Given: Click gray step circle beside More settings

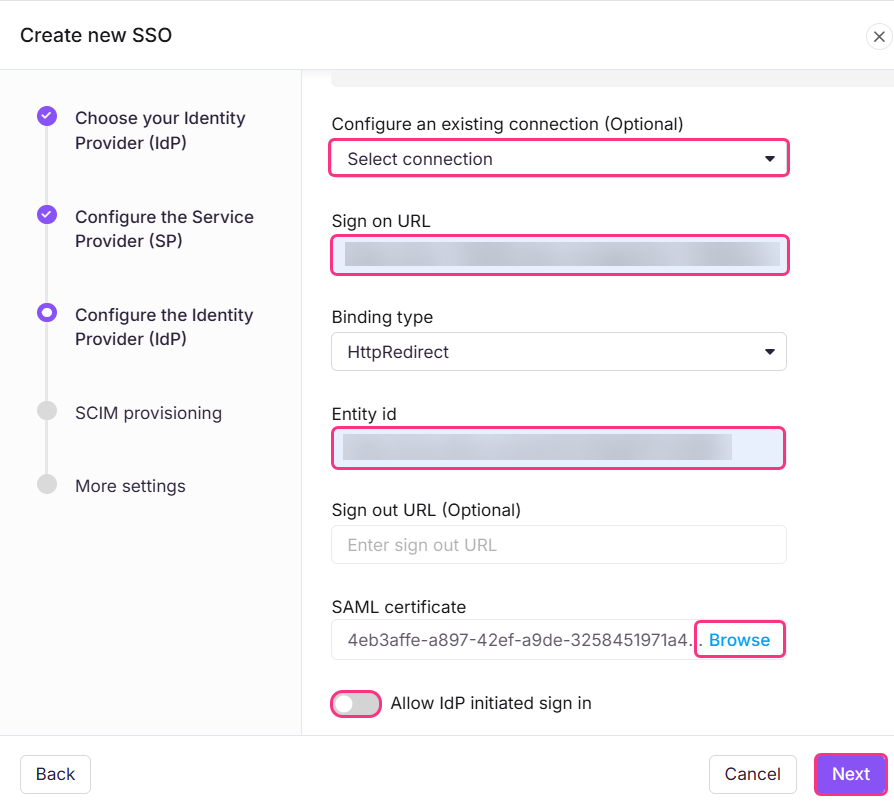Looking at the screenshot, I should tap(47, 484).
